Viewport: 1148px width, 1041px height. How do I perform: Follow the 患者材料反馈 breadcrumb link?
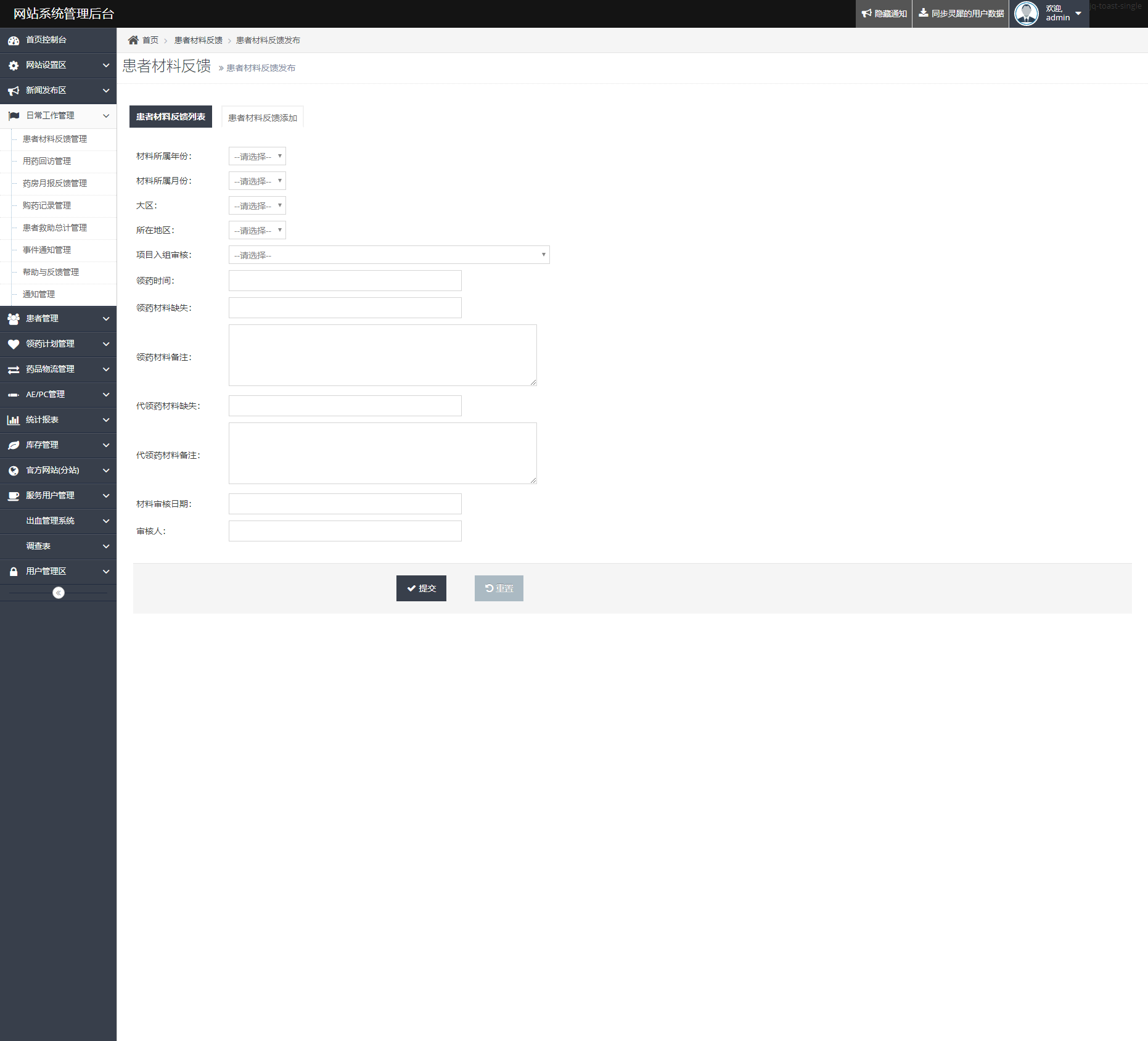(x=199, y=40)
